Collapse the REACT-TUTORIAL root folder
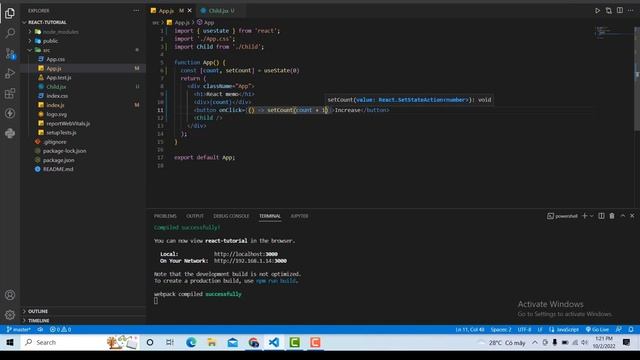This screenshot has height=360, width=640. pyautogui.click(x=83, y=22)
